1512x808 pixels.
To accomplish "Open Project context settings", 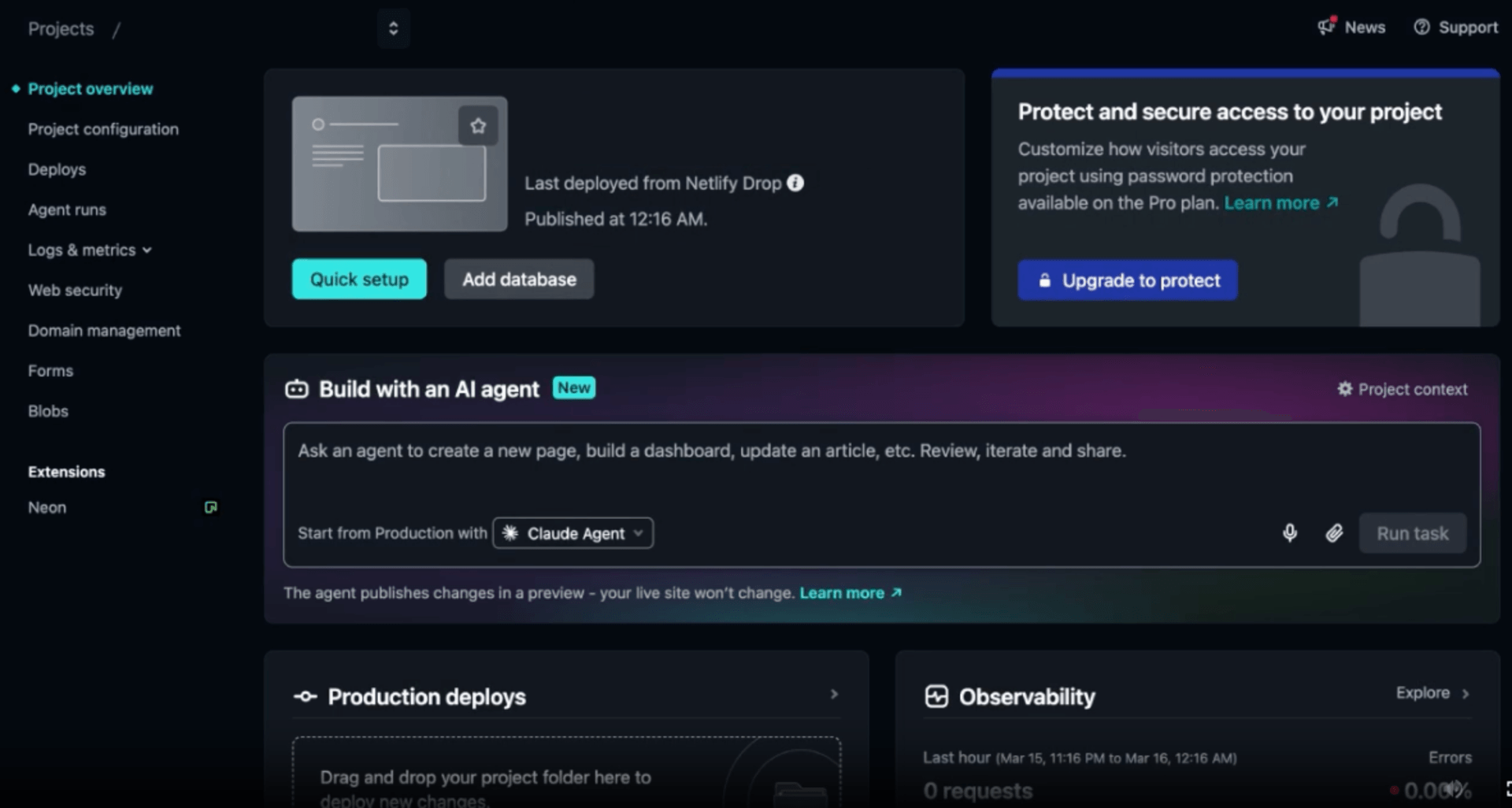I will click(1403, 389).
